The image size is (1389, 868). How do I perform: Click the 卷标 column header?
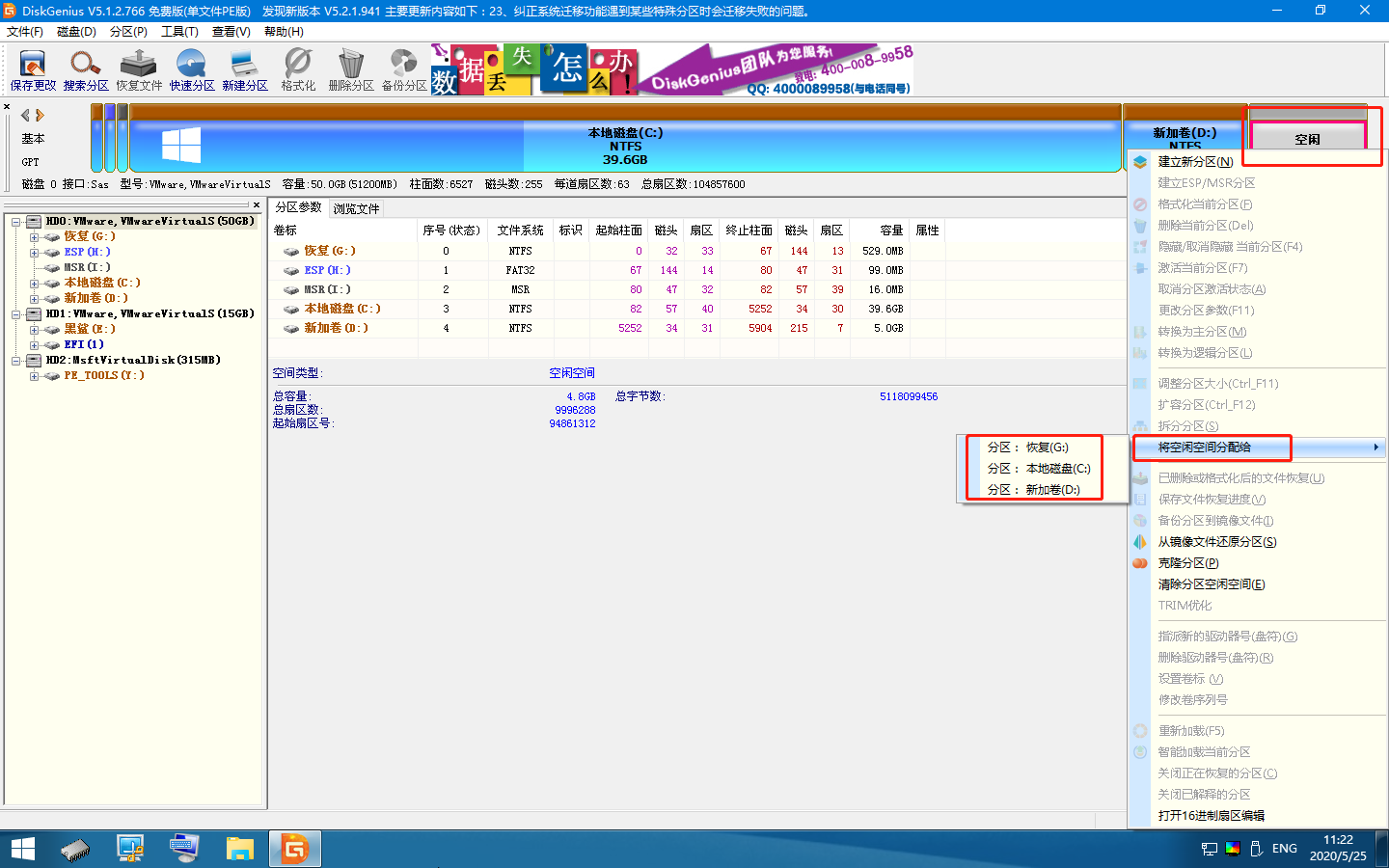(343, 231)
